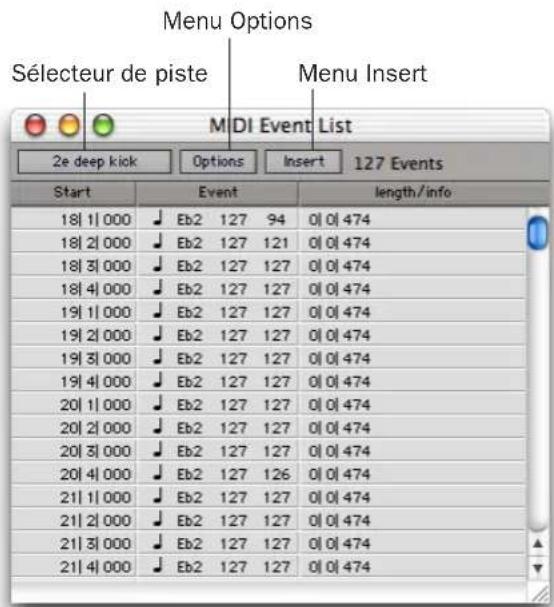Viewport: 554px width, 607px height.
Task: Select note icon in row 18|4|000
Action: click(x=157, y=288)
